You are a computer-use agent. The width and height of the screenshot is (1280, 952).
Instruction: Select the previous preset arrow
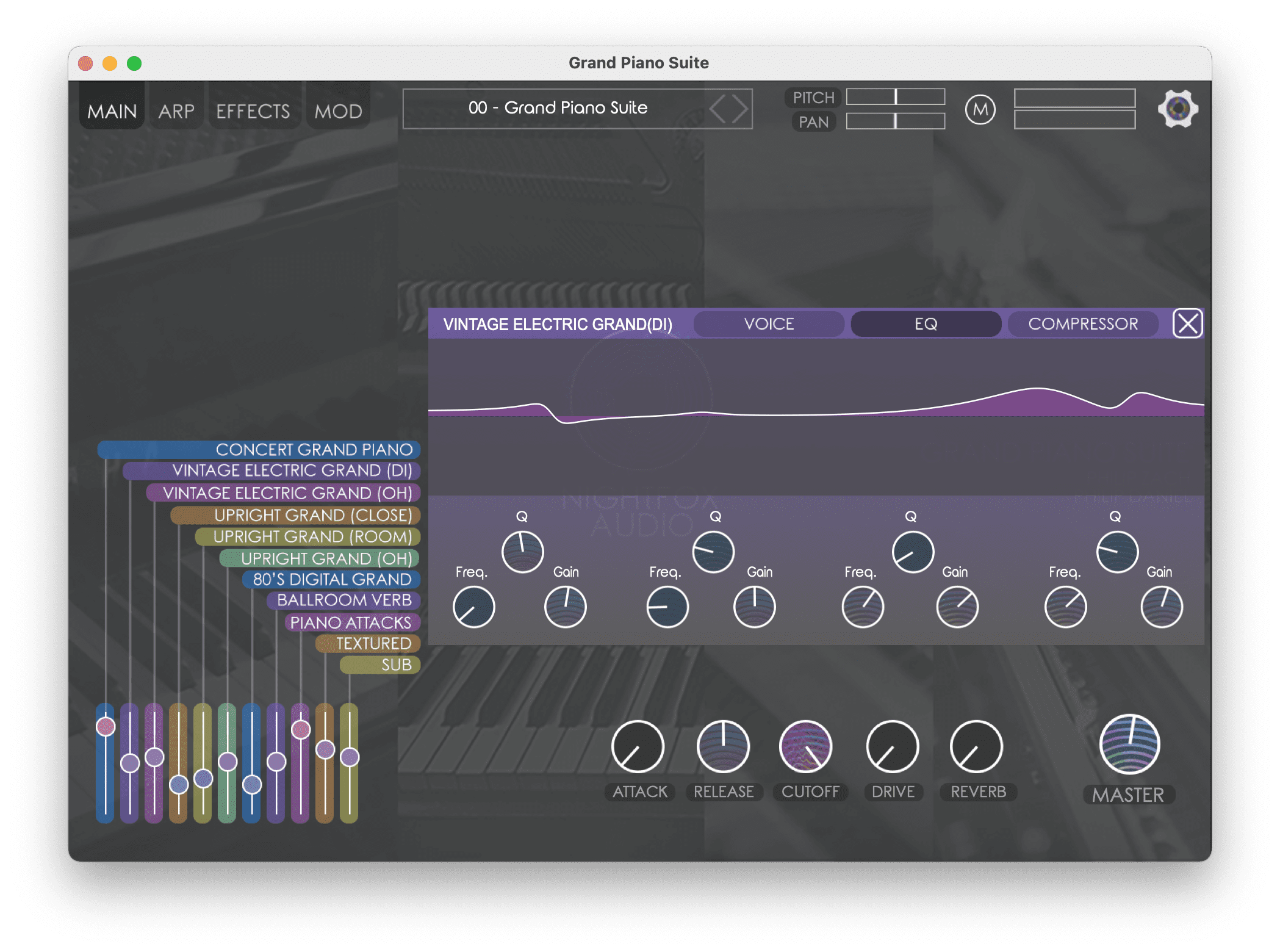pyautogui.click(x=718, y=109)
